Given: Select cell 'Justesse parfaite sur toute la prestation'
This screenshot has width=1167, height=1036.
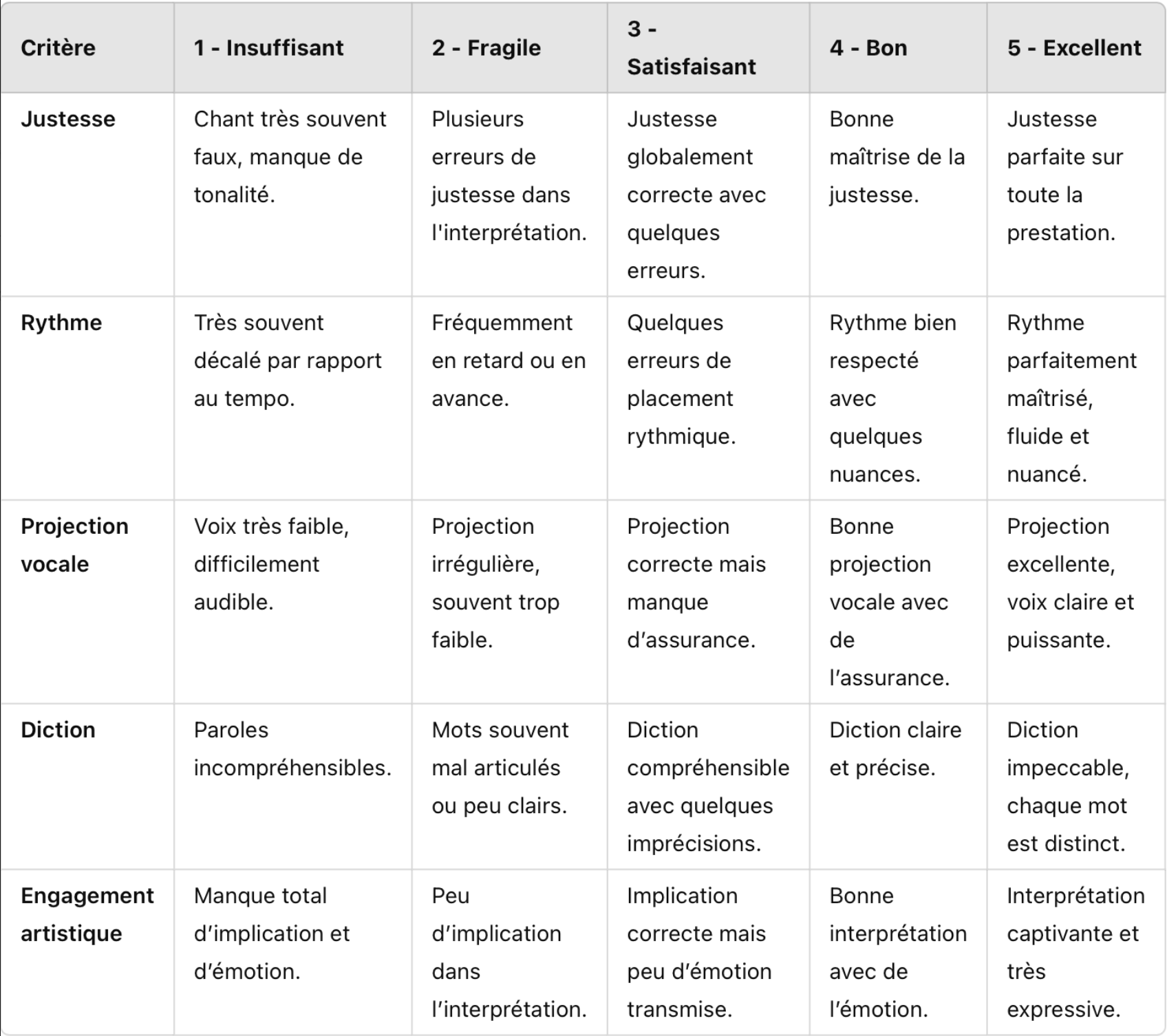Looking at the screenshot, I should click(x=1064, y=175).
